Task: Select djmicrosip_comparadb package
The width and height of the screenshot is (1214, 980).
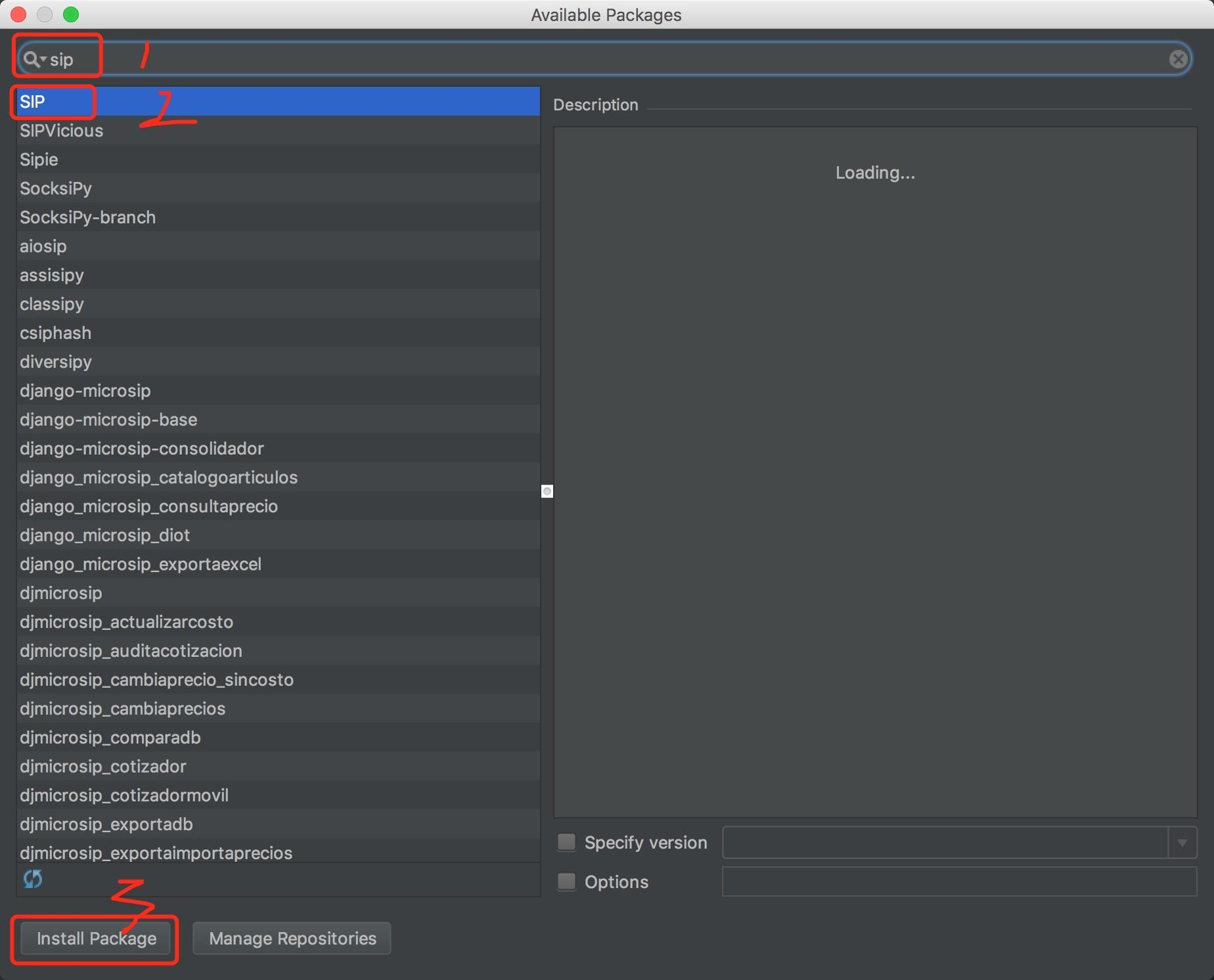Action: [279, 737]
